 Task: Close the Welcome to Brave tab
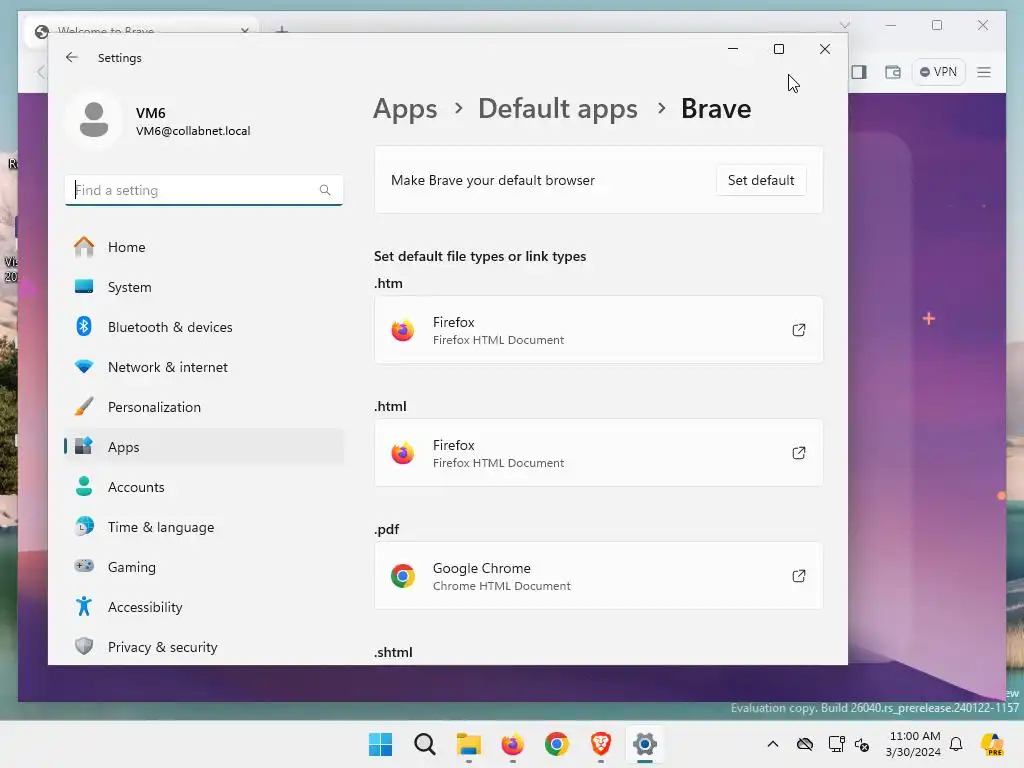click(244, 30)
